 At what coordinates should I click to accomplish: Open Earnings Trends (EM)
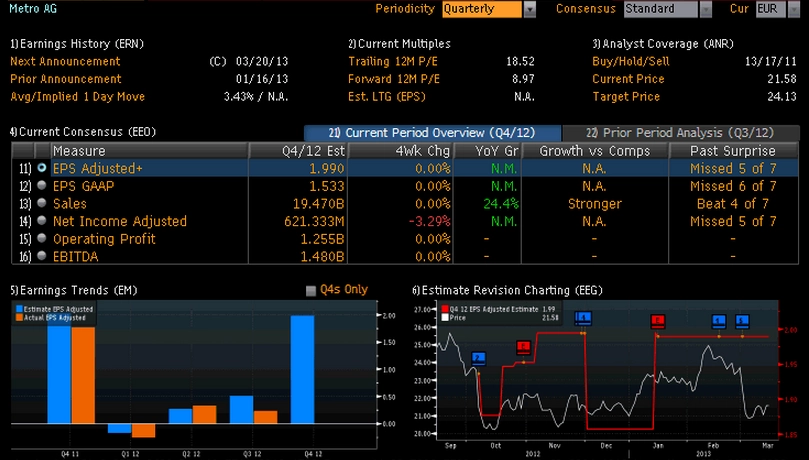[74, 290]
